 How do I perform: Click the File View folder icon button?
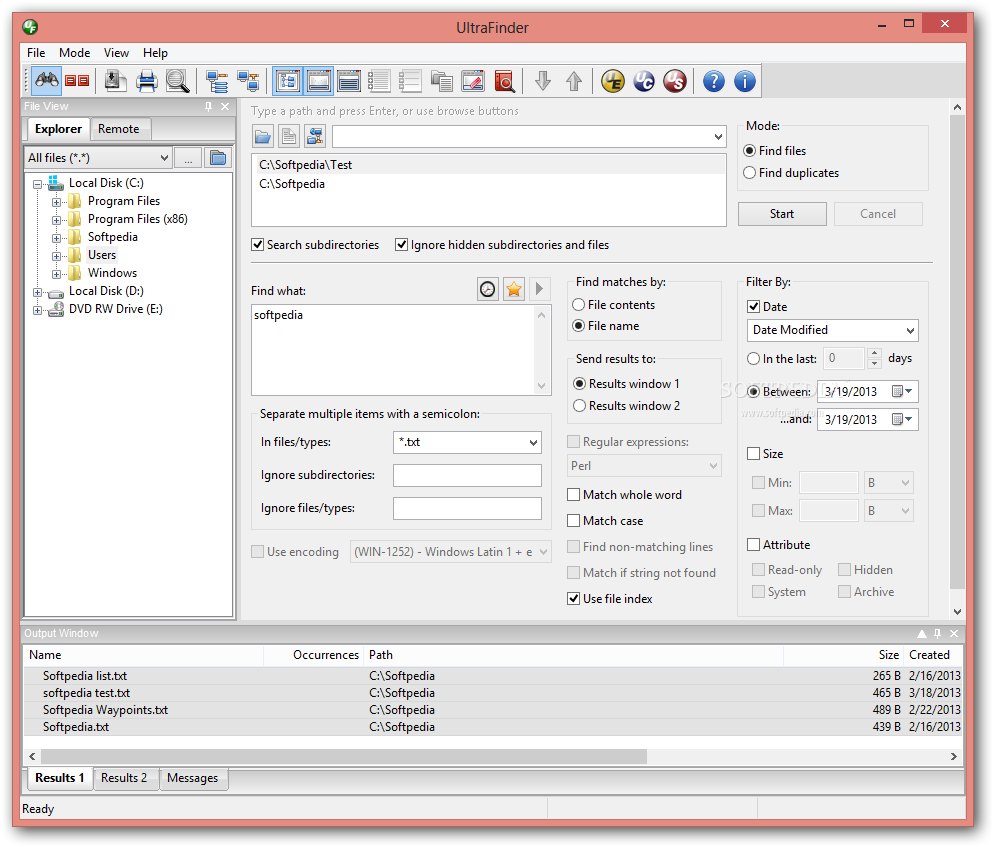click(x=218, y=158)
